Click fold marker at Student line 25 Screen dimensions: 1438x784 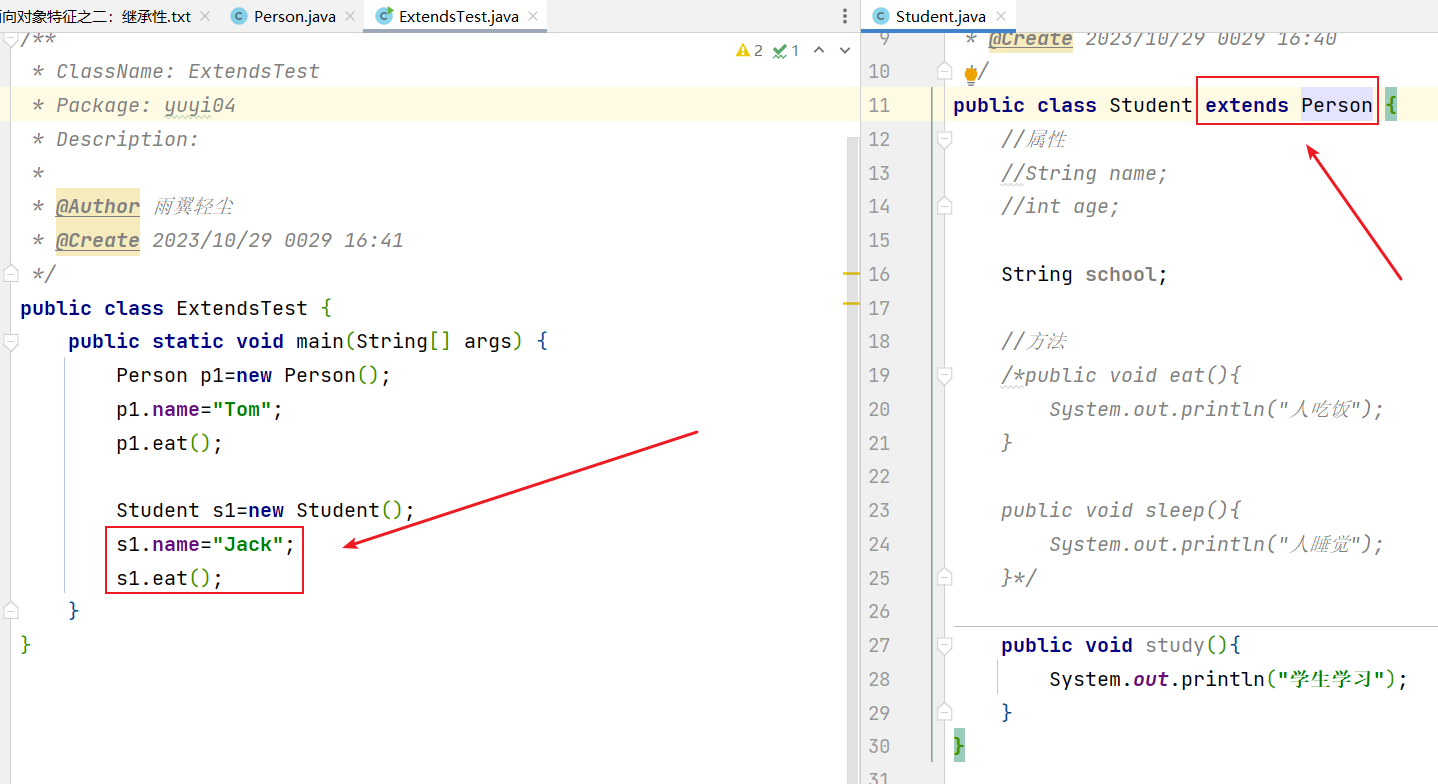[x=944, y=577]
